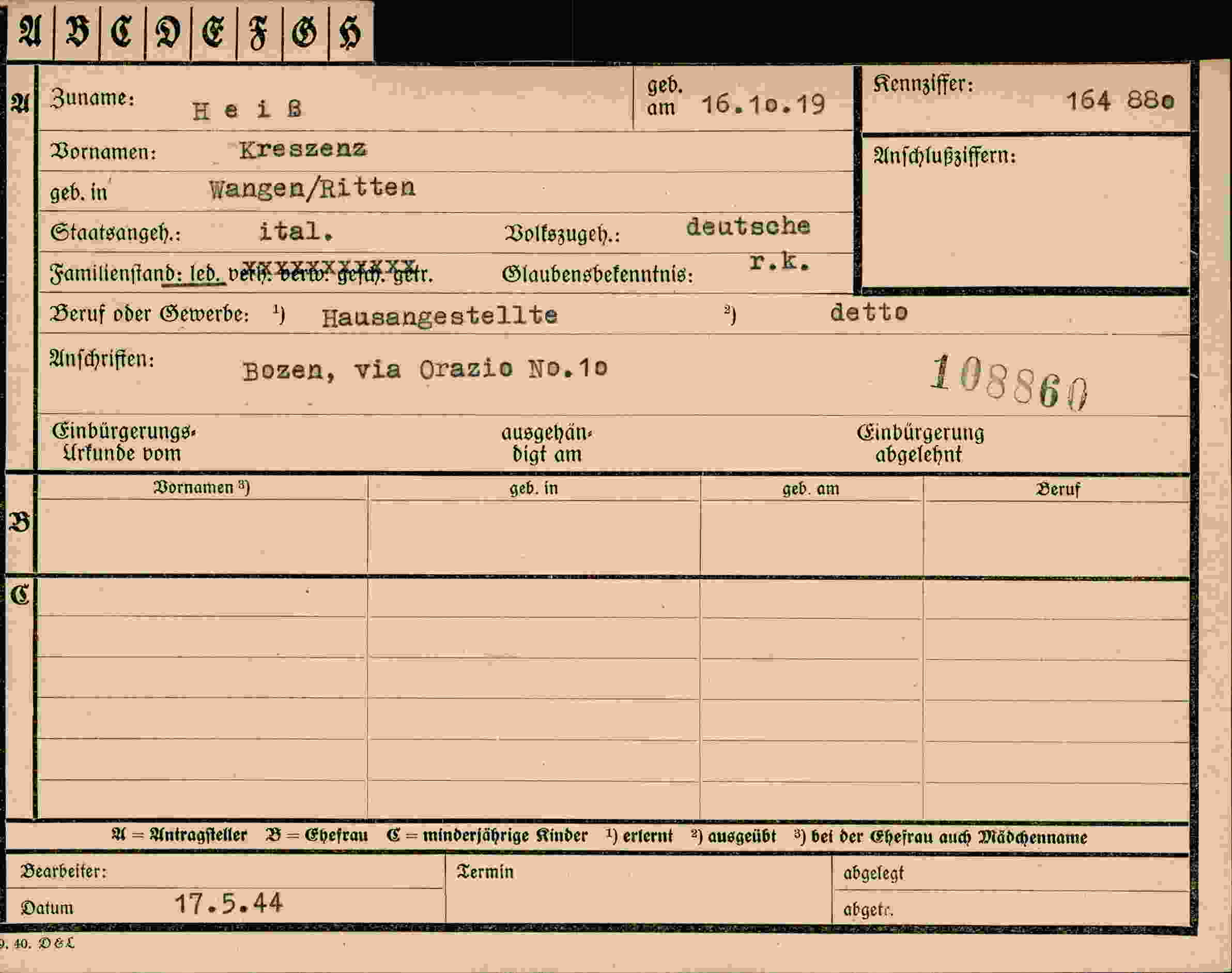The width and height of the screenshot is (1232, 973).
Task: Click the 'A = Antragsteller' legend
Action: [x=179, y=835]
